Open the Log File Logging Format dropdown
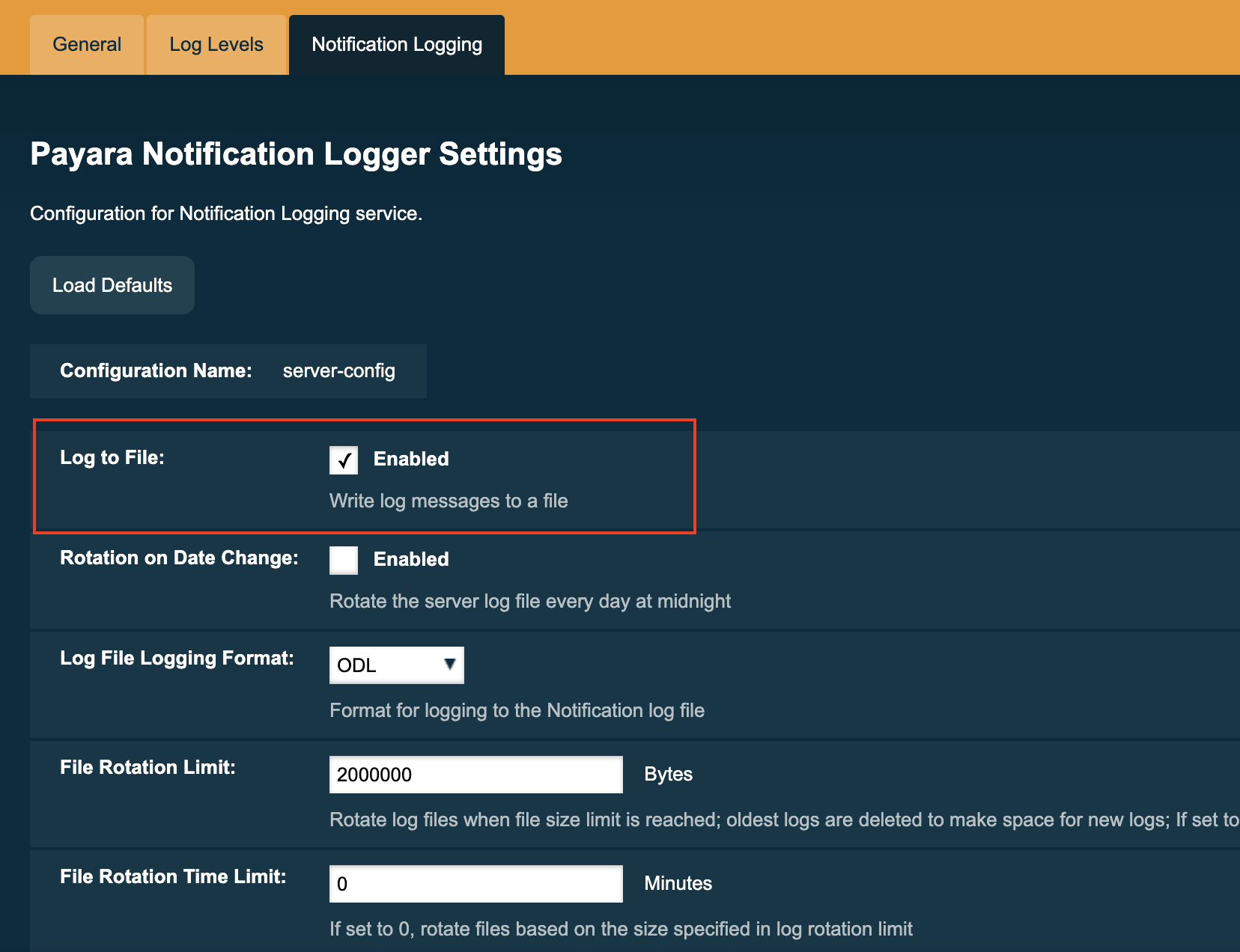The image size is (1240, 952). pos(396,665)
